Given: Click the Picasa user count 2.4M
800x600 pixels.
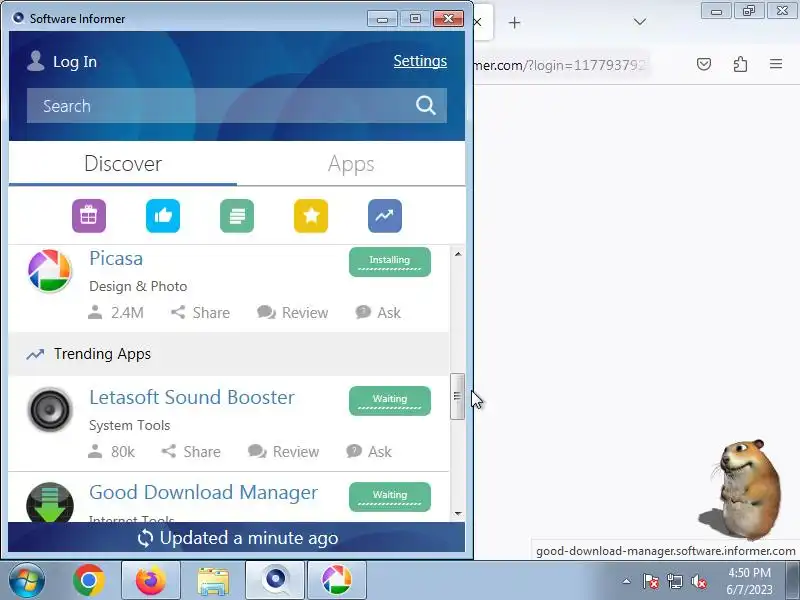Looking at the screenshot, I should [x=116, y=312].
